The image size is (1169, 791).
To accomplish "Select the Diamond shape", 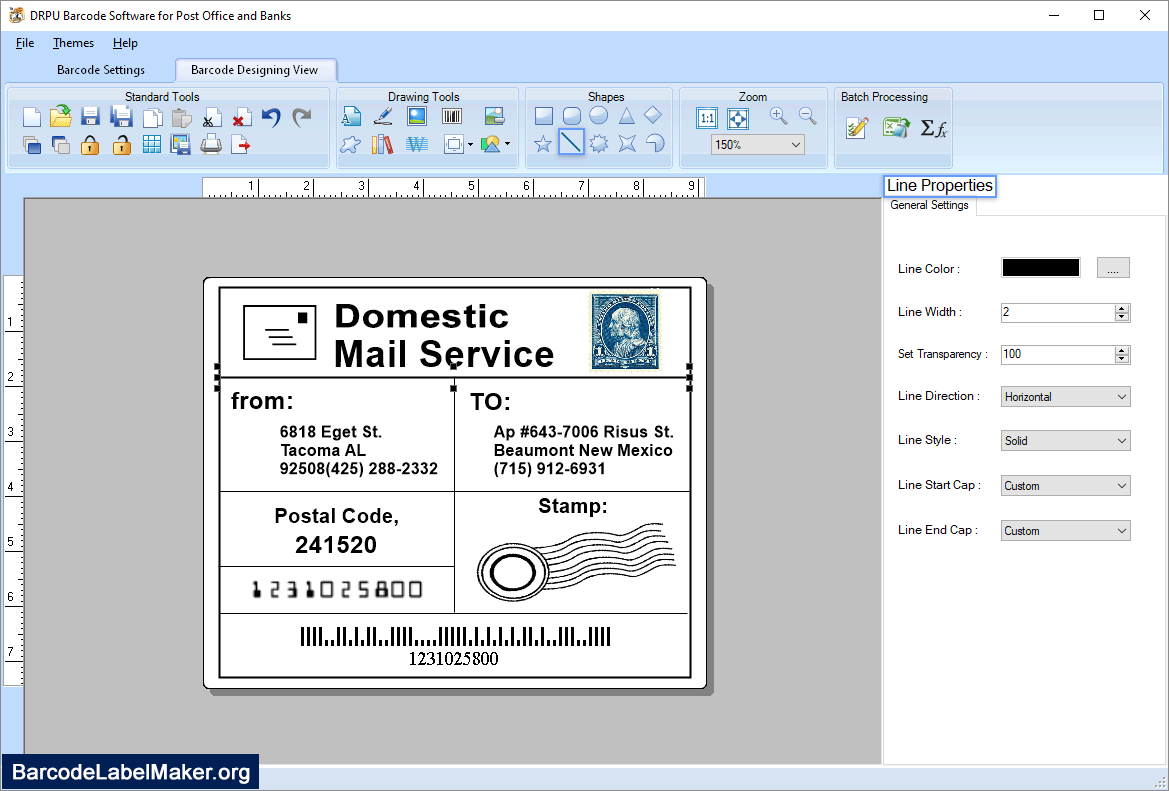I will coord(653,116).
